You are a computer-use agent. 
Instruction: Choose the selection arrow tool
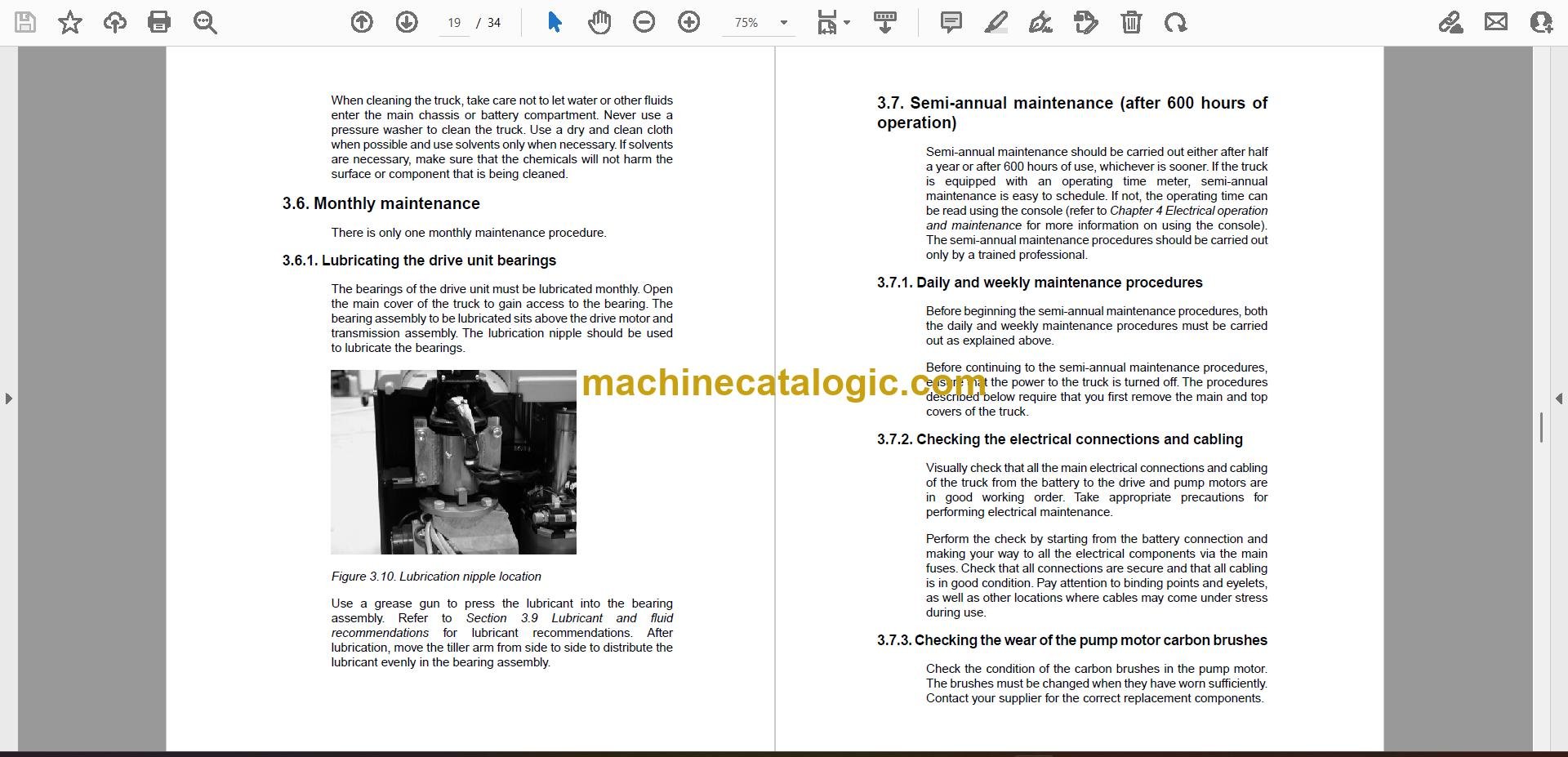pos(555,22)
